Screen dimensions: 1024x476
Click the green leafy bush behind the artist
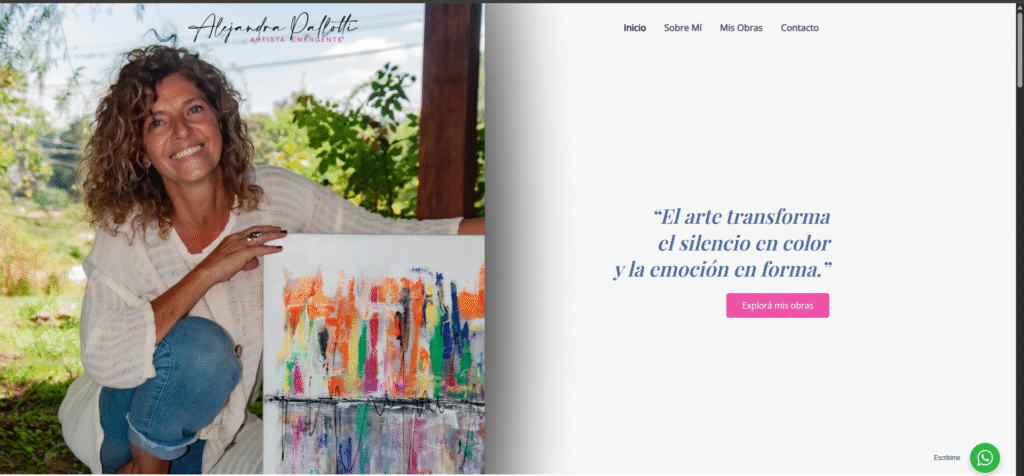pos(353,144)
